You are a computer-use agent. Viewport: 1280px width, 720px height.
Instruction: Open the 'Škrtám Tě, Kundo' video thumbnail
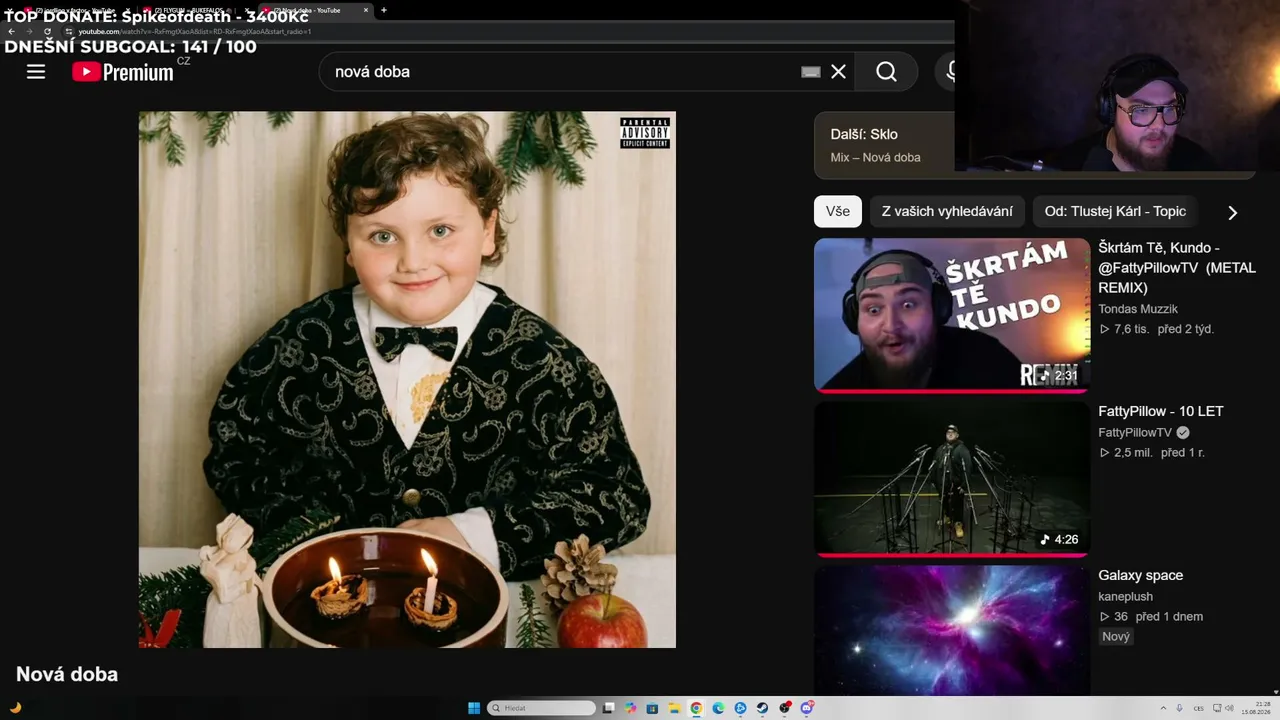tap(952, 315)
